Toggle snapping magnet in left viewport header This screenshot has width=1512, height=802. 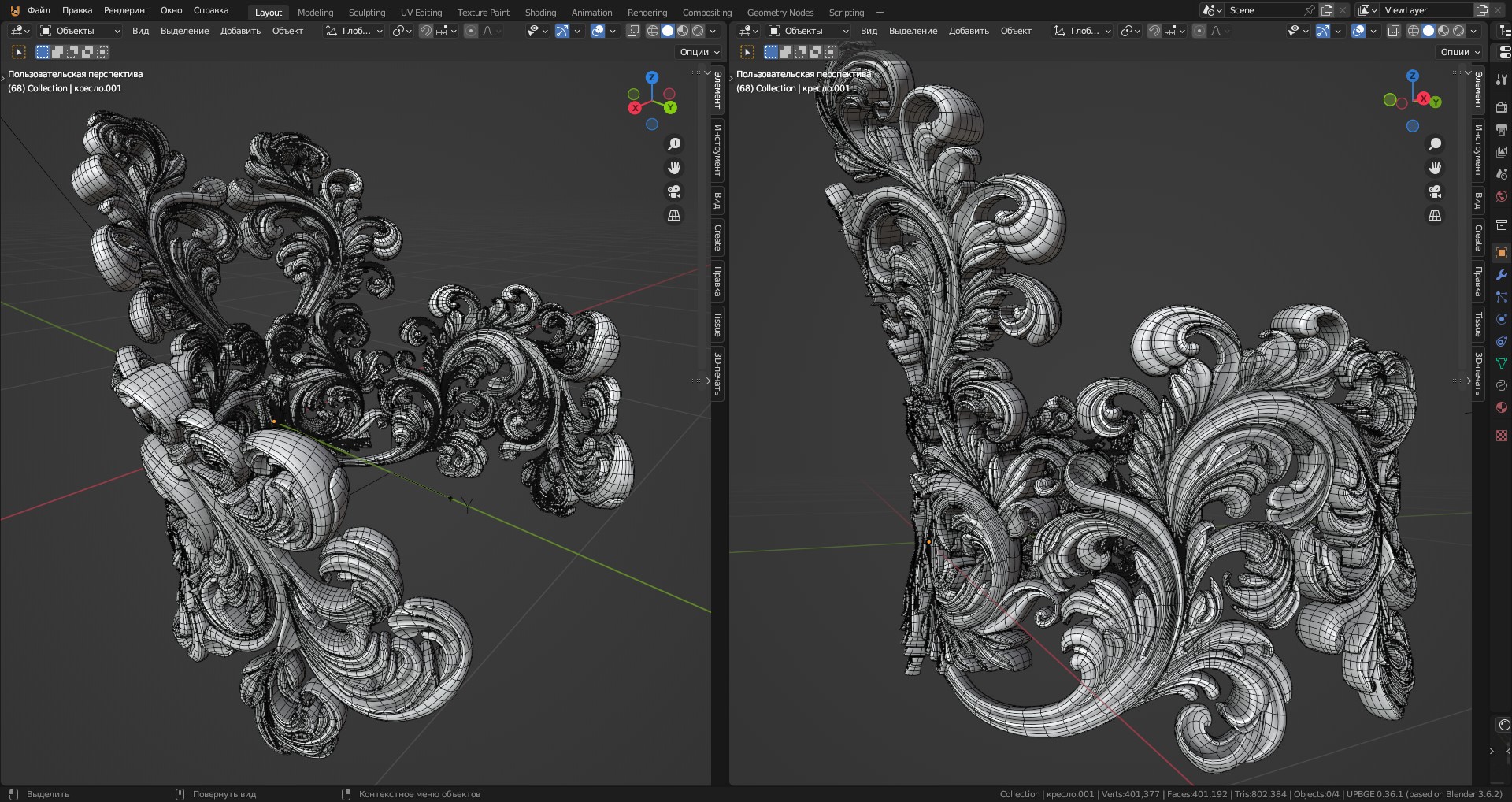coord(426,31)
